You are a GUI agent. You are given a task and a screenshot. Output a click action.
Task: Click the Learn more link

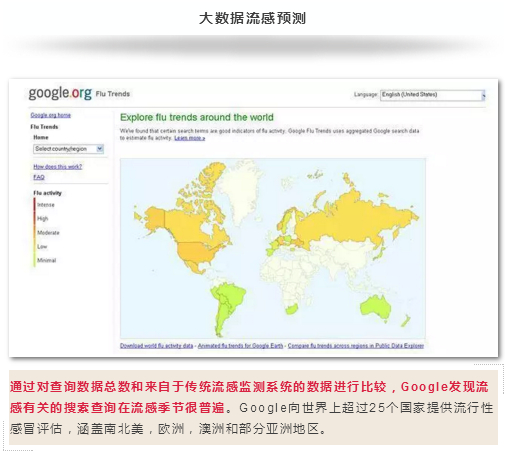(189, 138)
